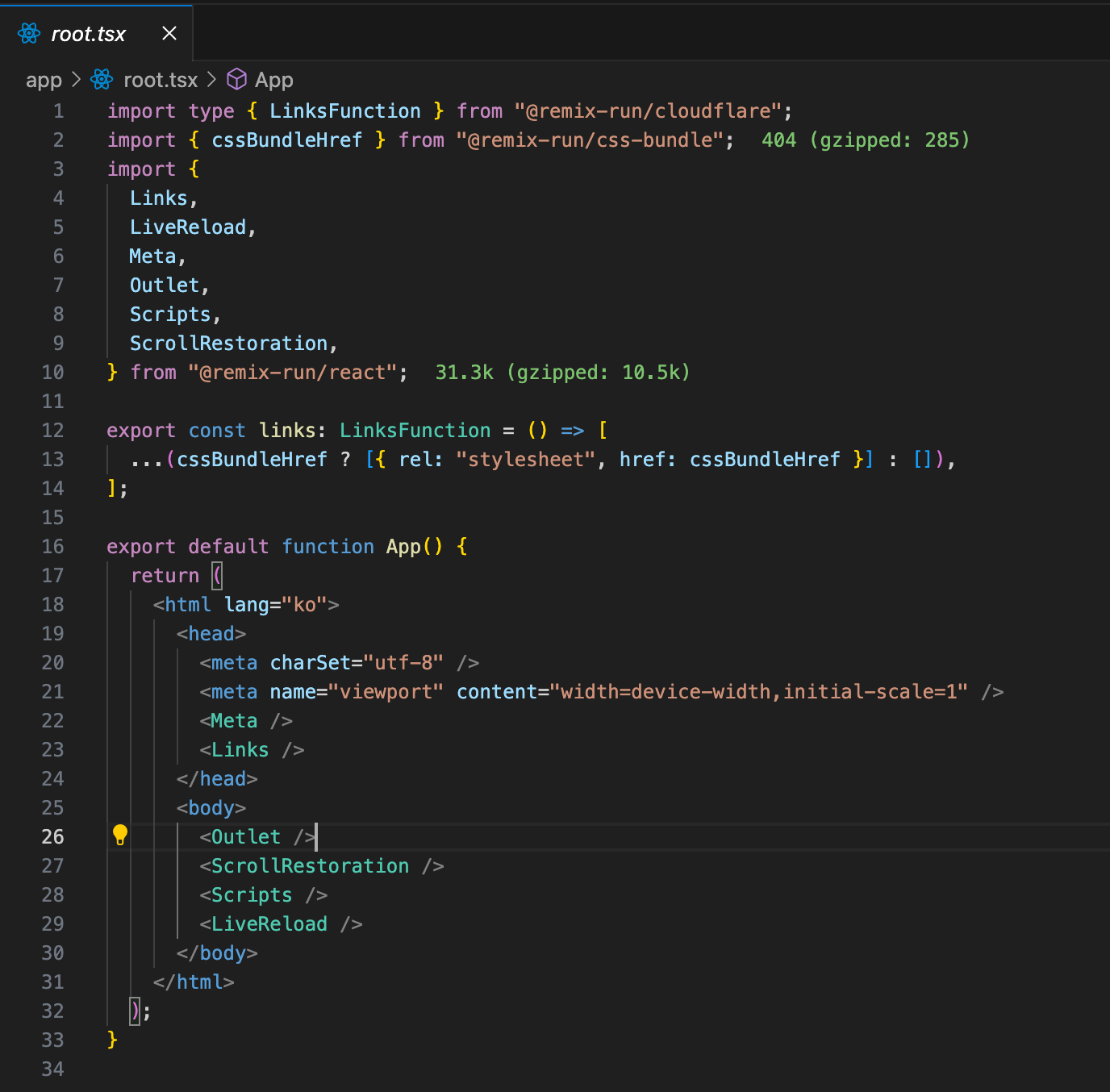Click the Links import on line 4
The image size is (1110, 1092).
159,198
